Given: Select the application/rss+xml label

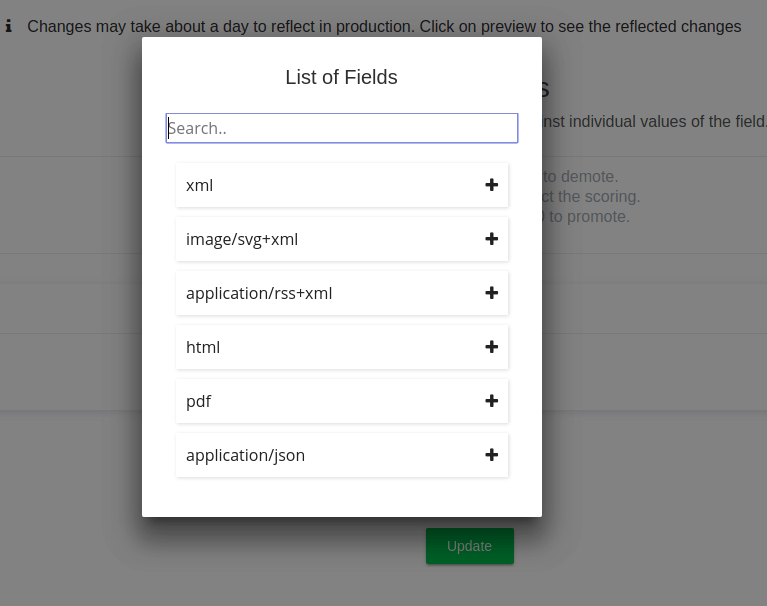Looking at the screenshot, I should (x=259, y=293).
